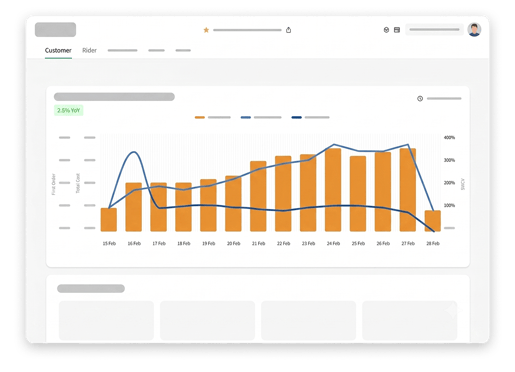
Task: Click the 300% axis label
Action: point(449,160)
